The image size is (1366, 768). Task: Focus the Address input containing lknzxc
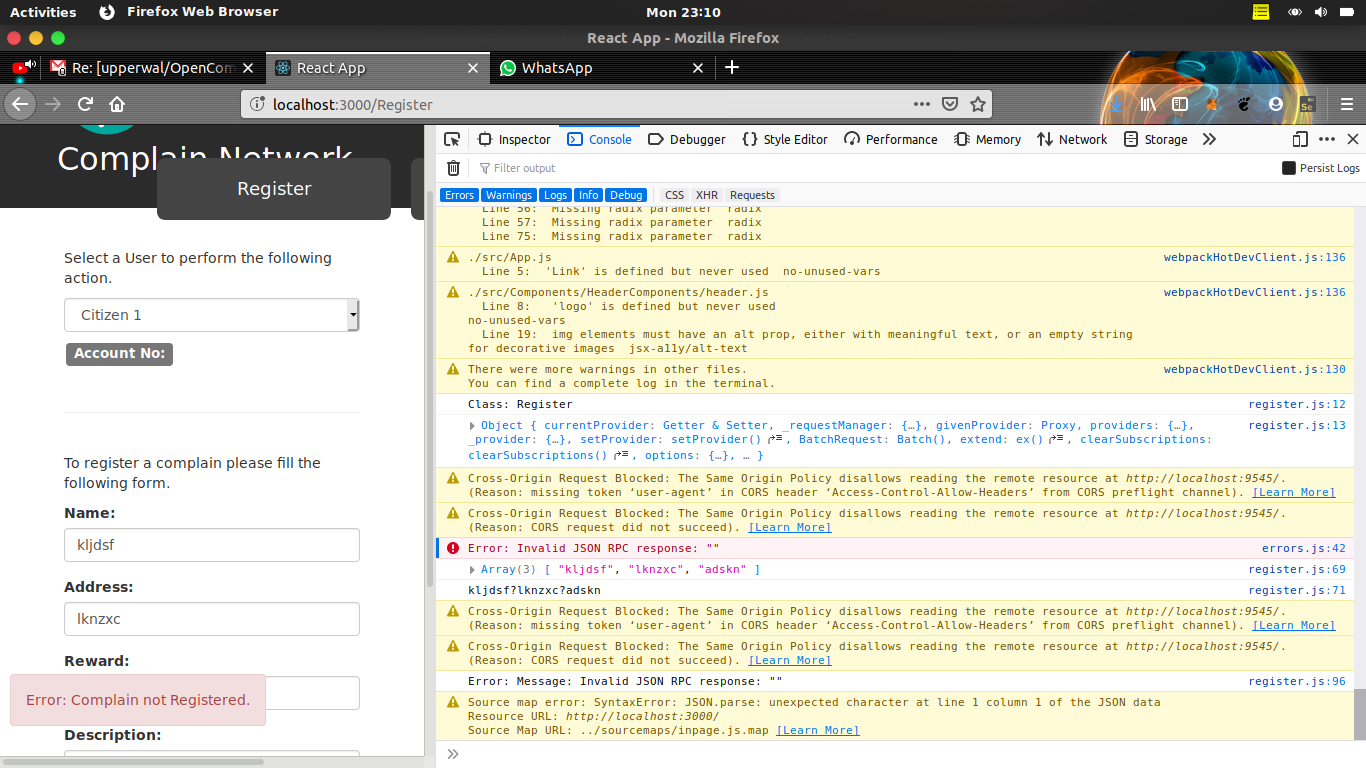[211, 619]
